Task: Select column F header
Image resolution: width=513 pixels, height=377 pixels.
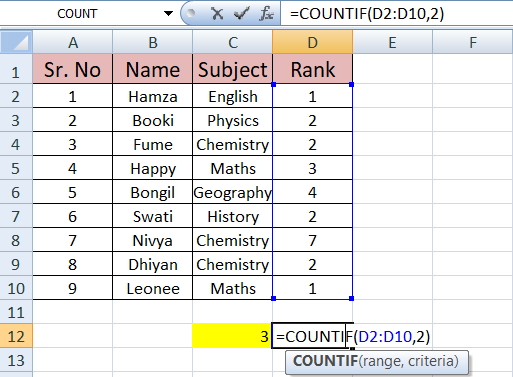Action: click(473, 42)
